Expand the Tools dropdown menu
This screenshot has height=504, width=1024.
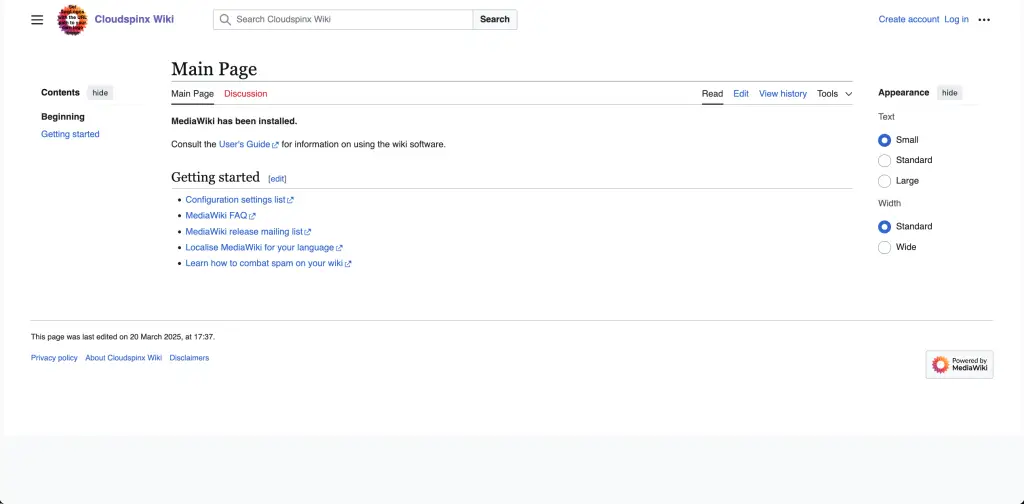tap(835, 94)
